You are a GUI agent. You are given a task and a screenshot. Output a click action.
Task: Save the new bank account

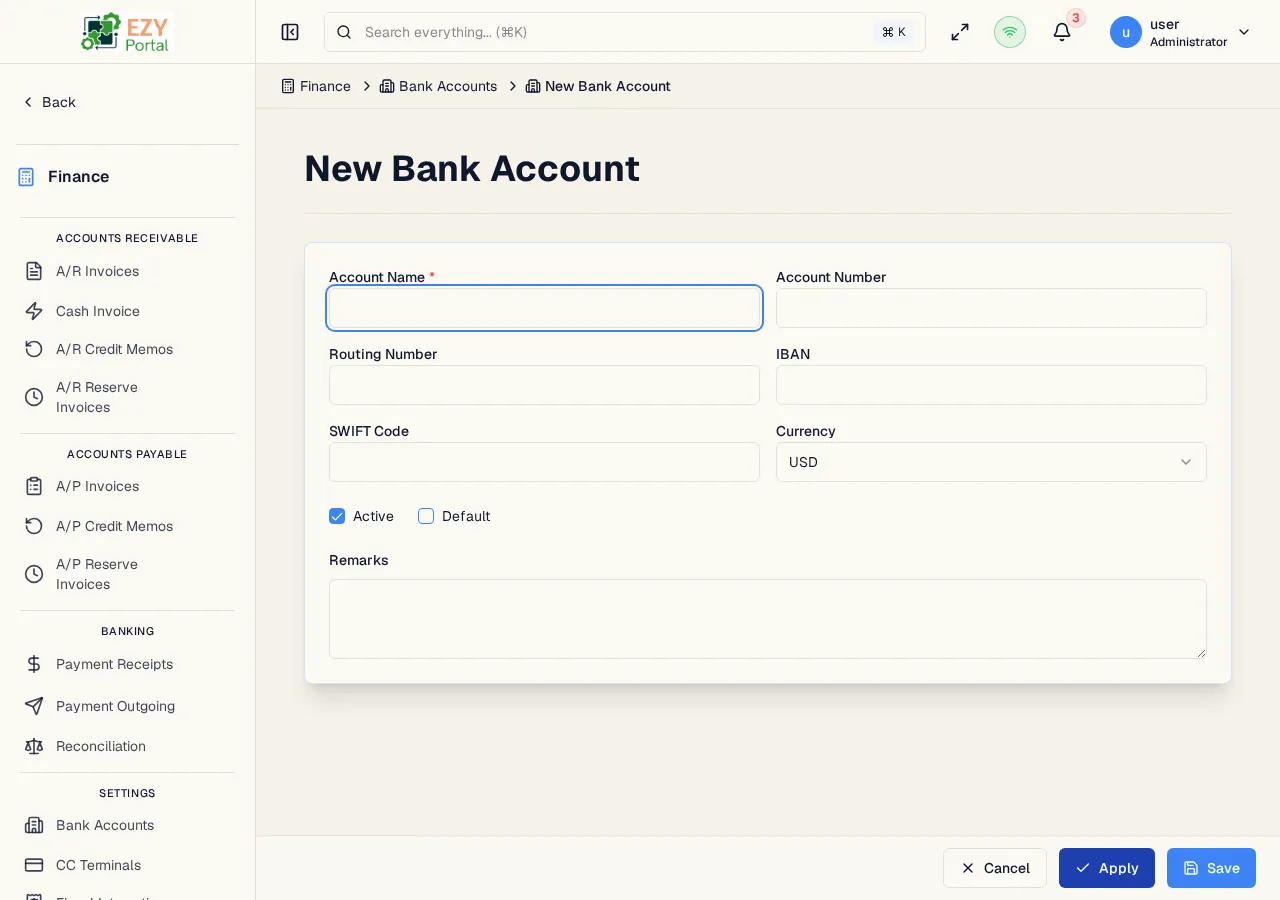click(x=1211, y=868)
